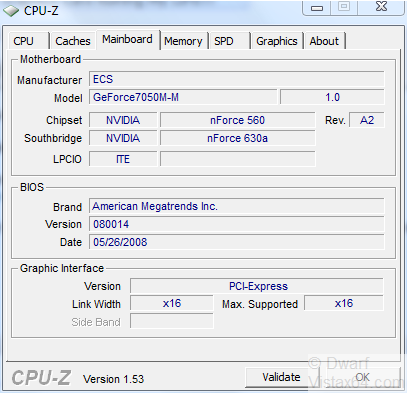Click the OK button
This screenshot has width=407, height=393.
coord(362,377)
